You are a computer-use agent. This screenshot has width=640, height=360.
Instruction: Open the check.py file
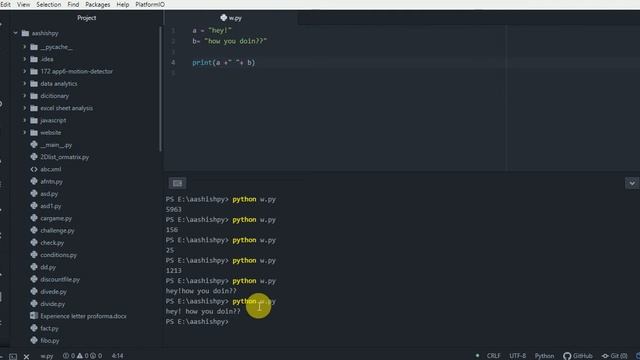pos(52,243)
